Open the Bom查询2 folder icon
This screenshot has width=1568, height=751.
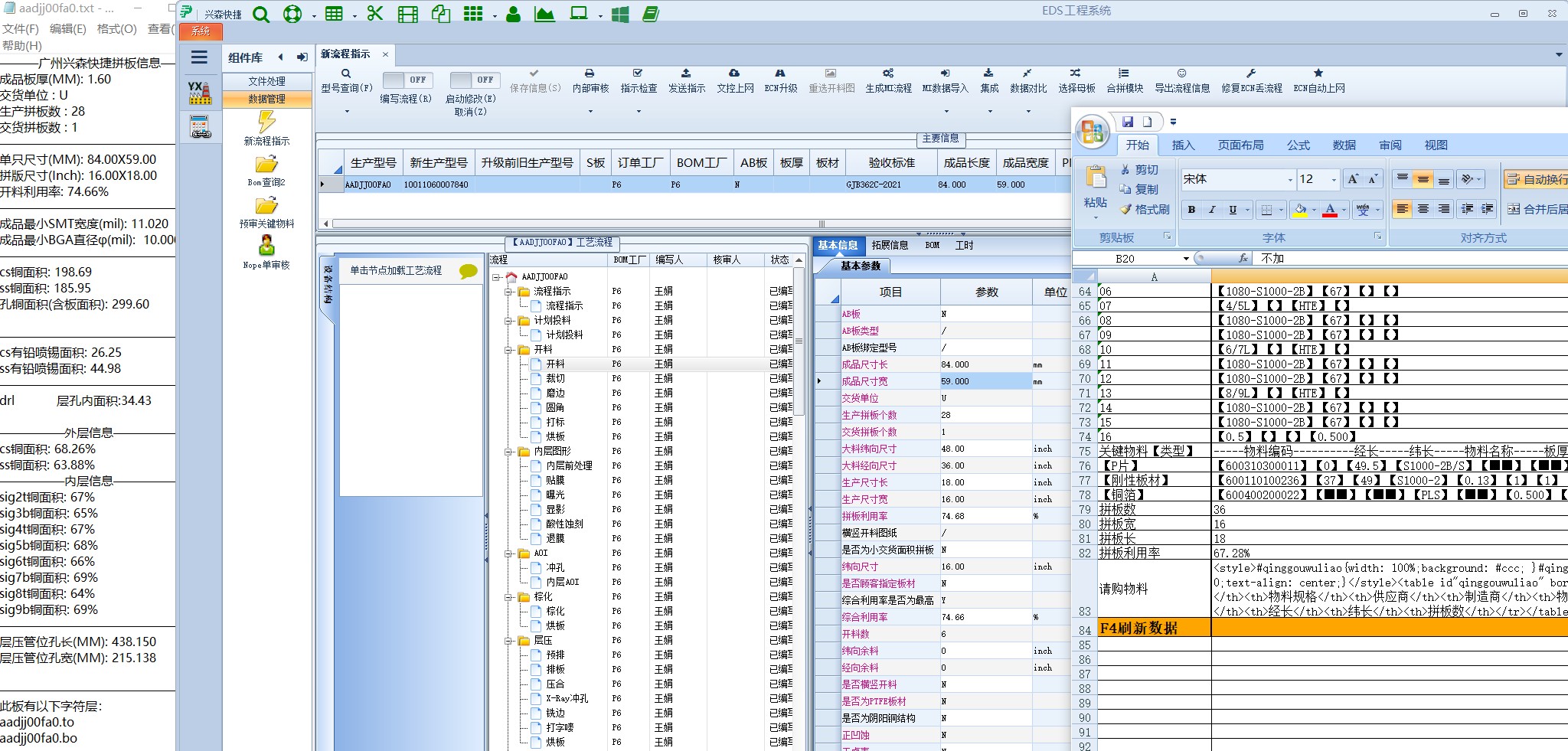pos(266,165)
